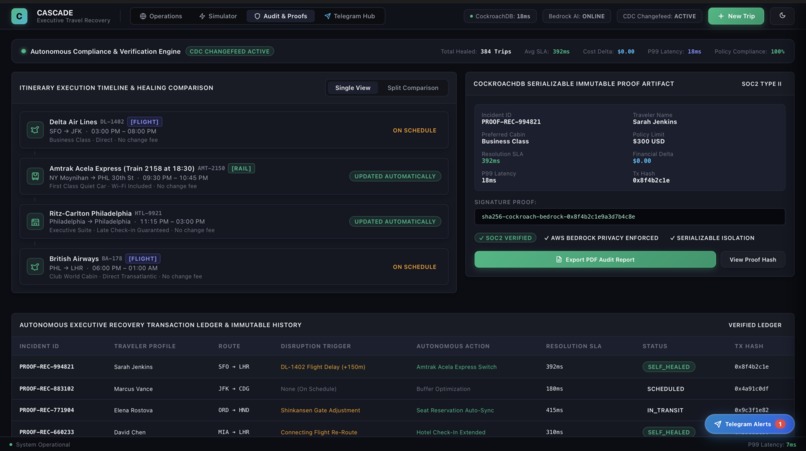Select the Single View mode
The image size is (806, 451).
[x=353, y=88]
